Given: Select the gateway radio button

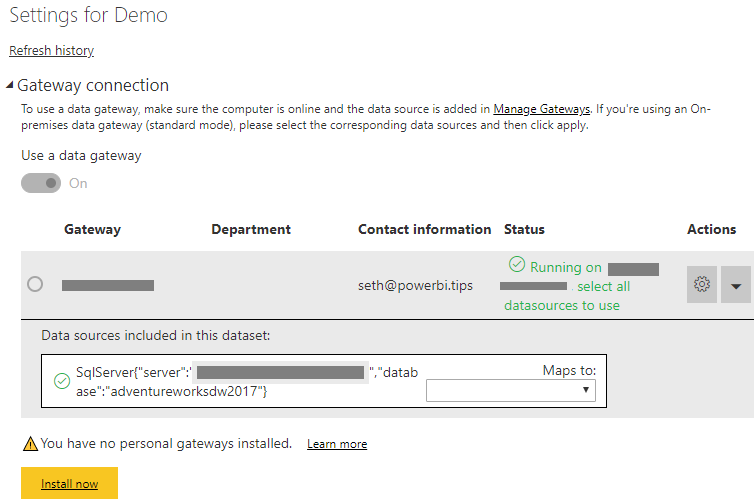Looking at the screenshot, I should [x=35, y=285].
